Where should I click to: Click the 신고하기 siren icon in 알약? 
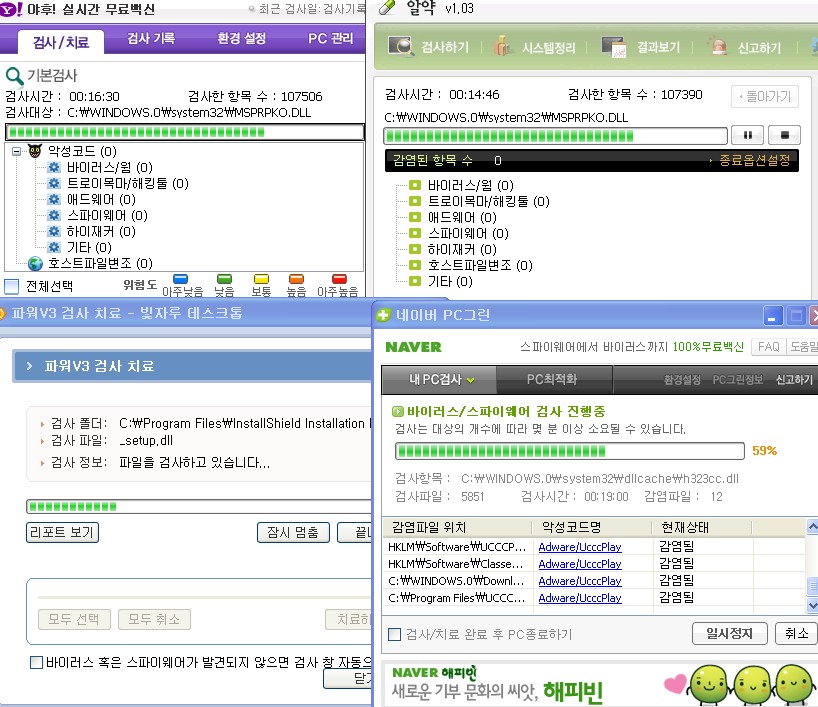pos(718,46)
